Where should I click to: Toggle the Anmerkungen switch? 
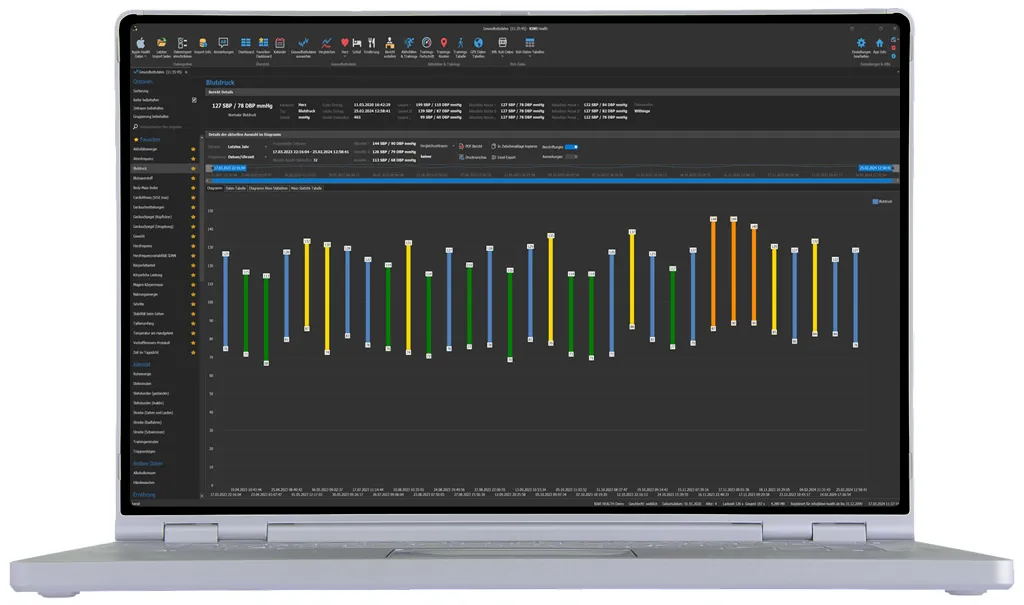coord(571,157)
